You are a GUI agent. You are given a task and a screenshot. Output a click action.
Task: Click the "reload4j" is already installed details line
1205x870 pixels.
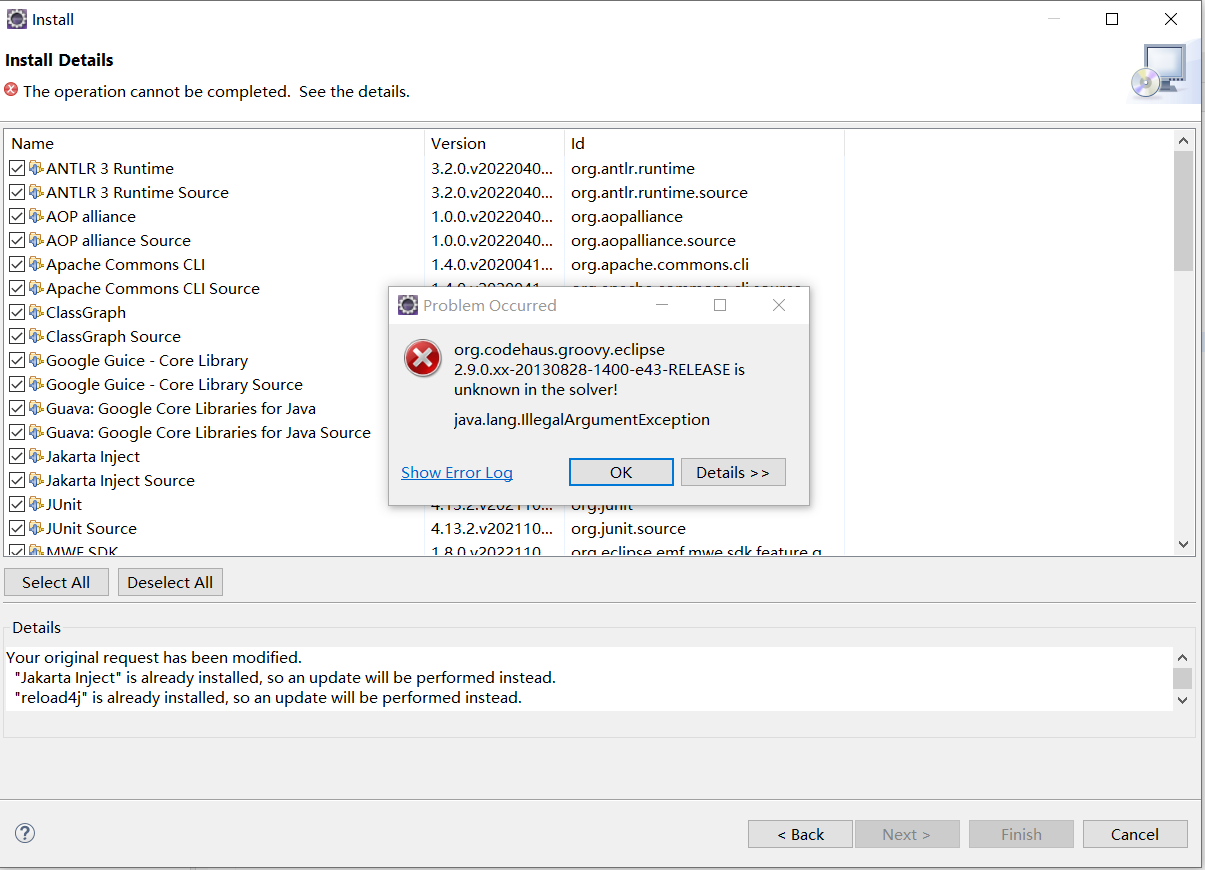tap(268, 698)
